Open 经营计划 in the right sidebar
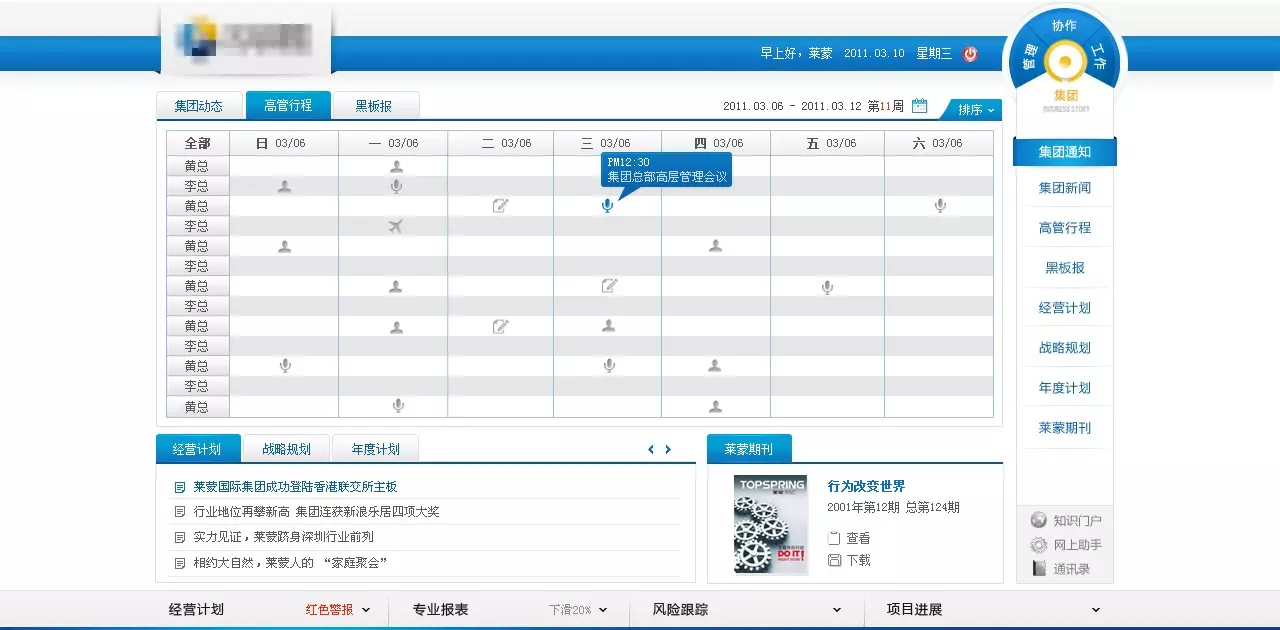The height and width of the screenshot is (630, 1280). 1065,308
